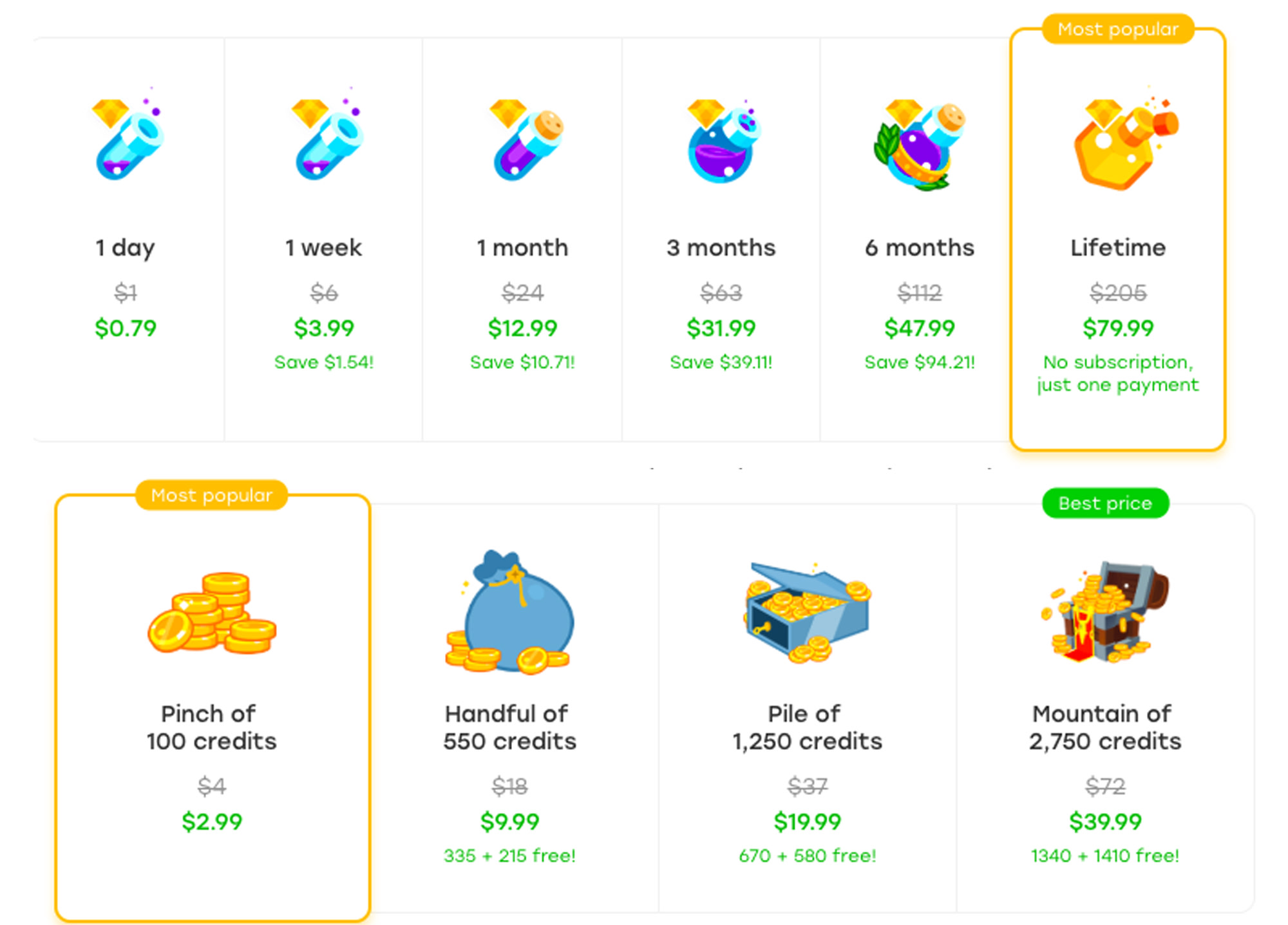Select the $79.99 Lifetime price
1288x925 pixels.
1118,328
